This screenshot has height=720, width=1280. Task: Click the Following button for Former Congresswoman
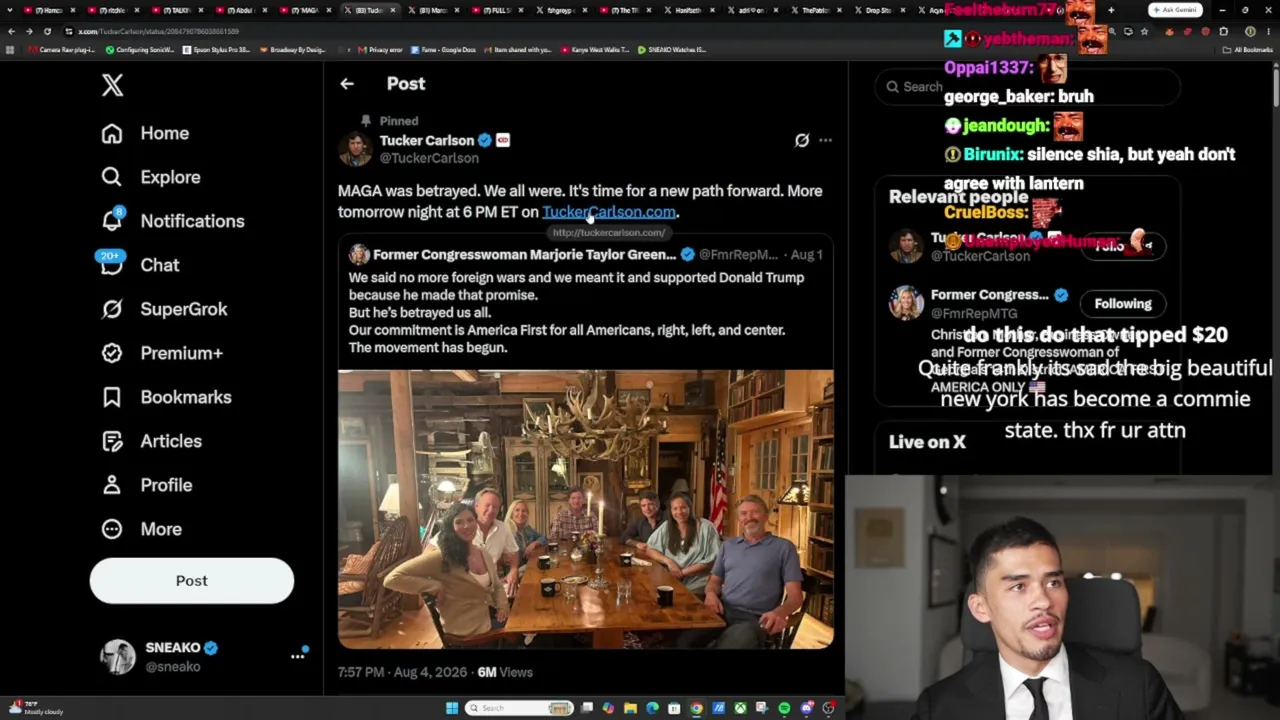point(1123,304)
